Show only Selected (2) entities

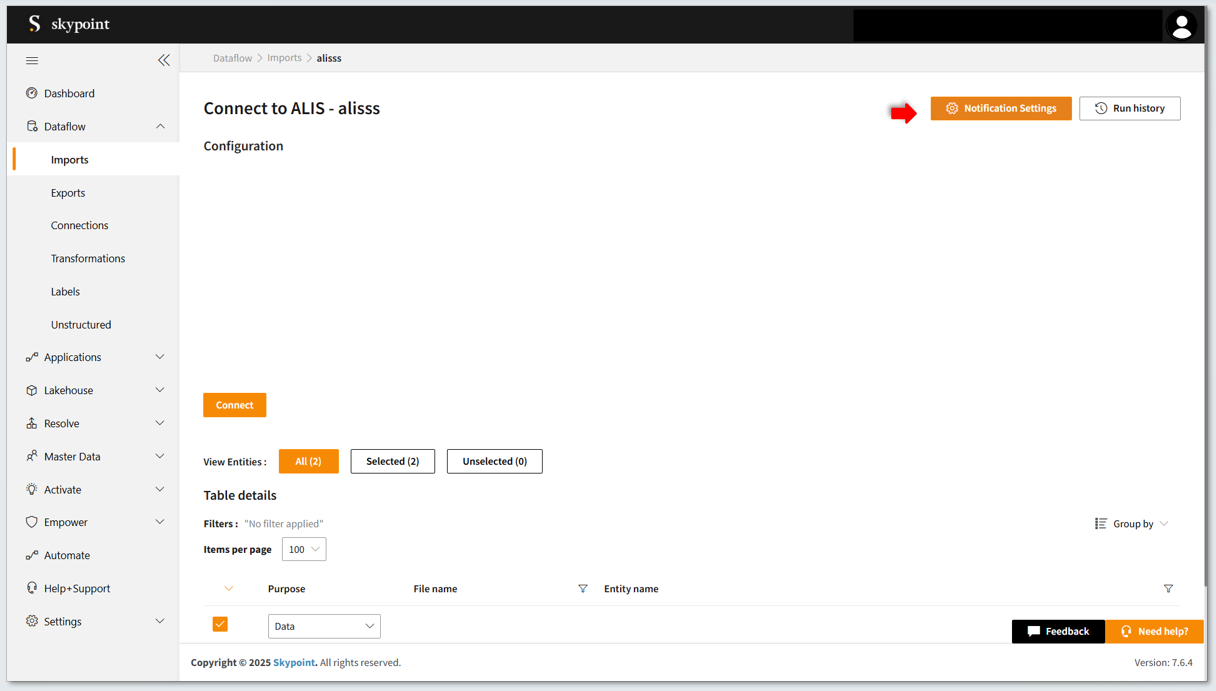392,462
